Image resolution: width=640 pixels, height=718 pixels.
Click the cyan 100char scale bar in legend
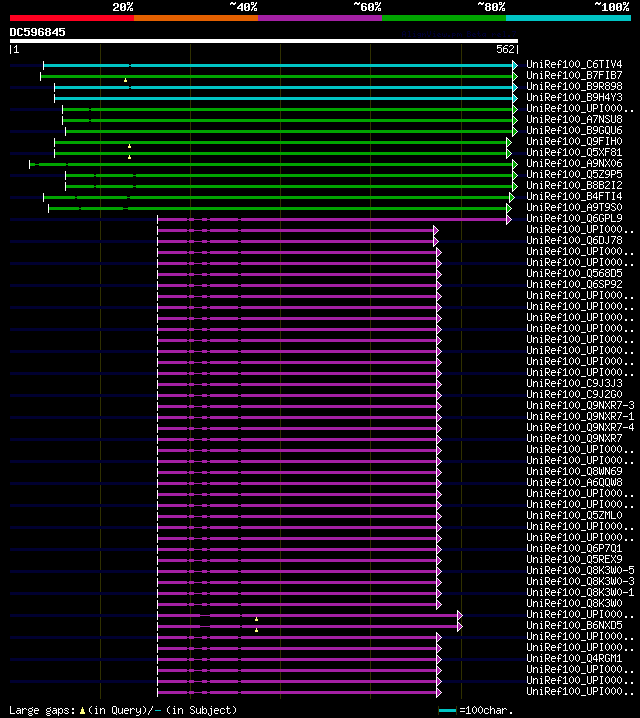447,711
